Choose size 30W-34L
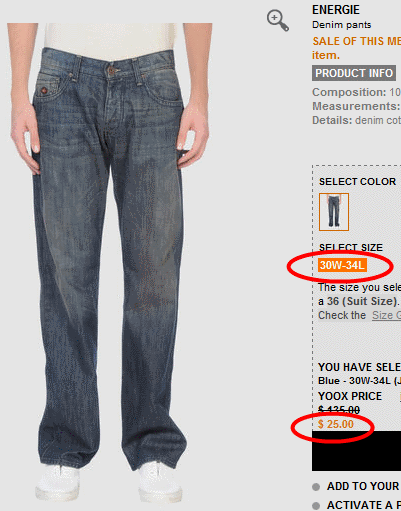 [x=342, y=265]
